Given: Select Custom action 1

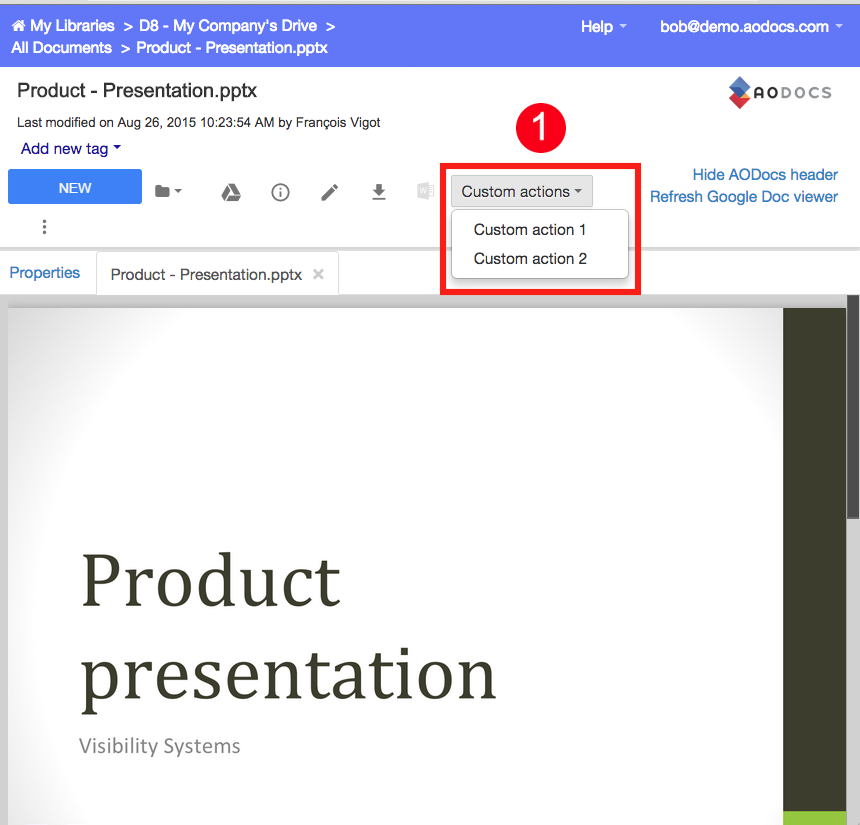Looking at the screenshot, I should (530, 229).
